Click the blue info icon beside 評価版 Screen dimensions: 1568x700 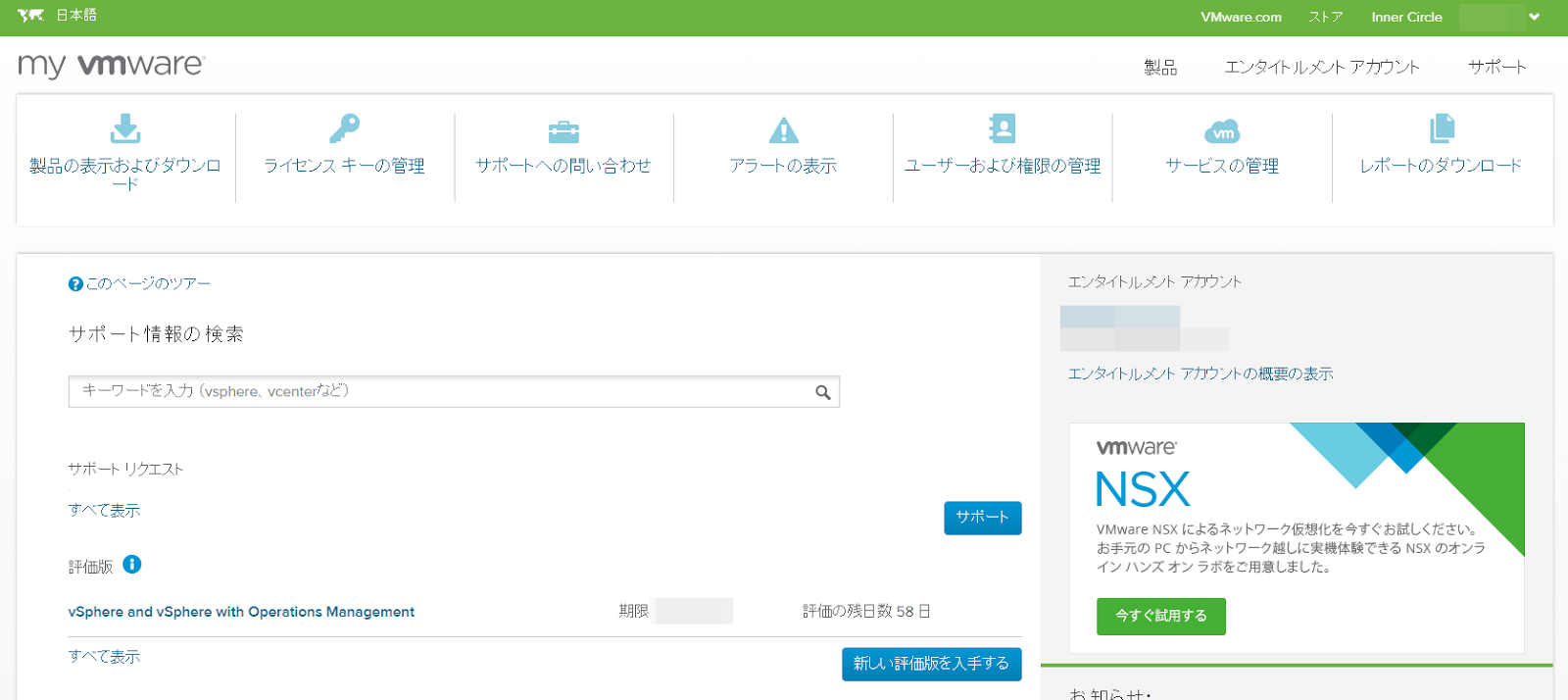coord(131,564)
